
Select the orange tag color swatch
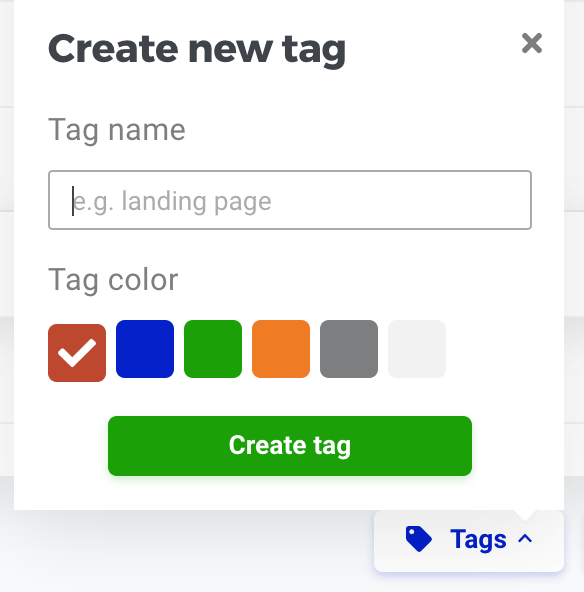[281, 349]
